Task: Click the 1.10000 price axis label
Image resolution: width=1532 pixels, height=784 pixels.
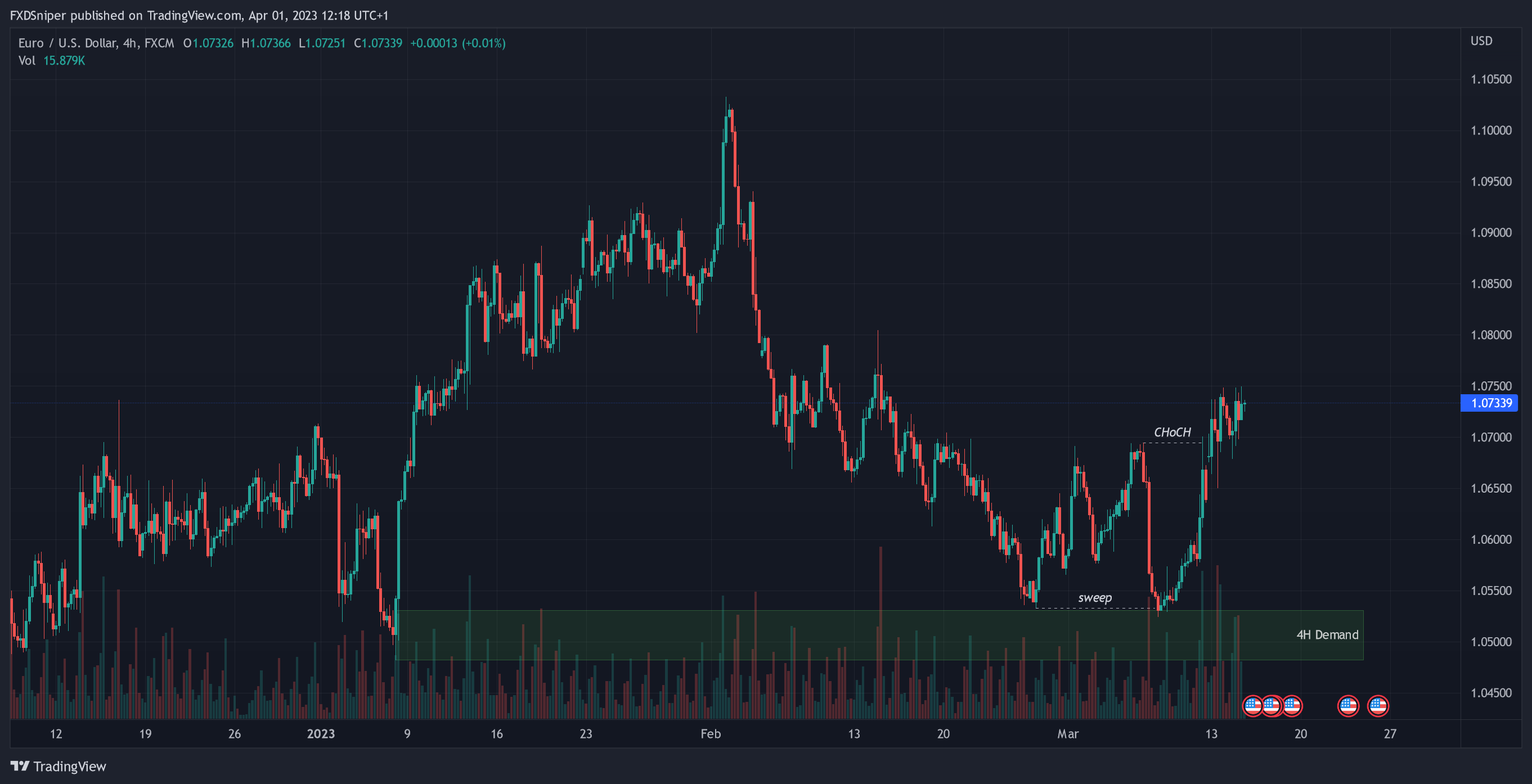Action: (x=1490, y=130)
